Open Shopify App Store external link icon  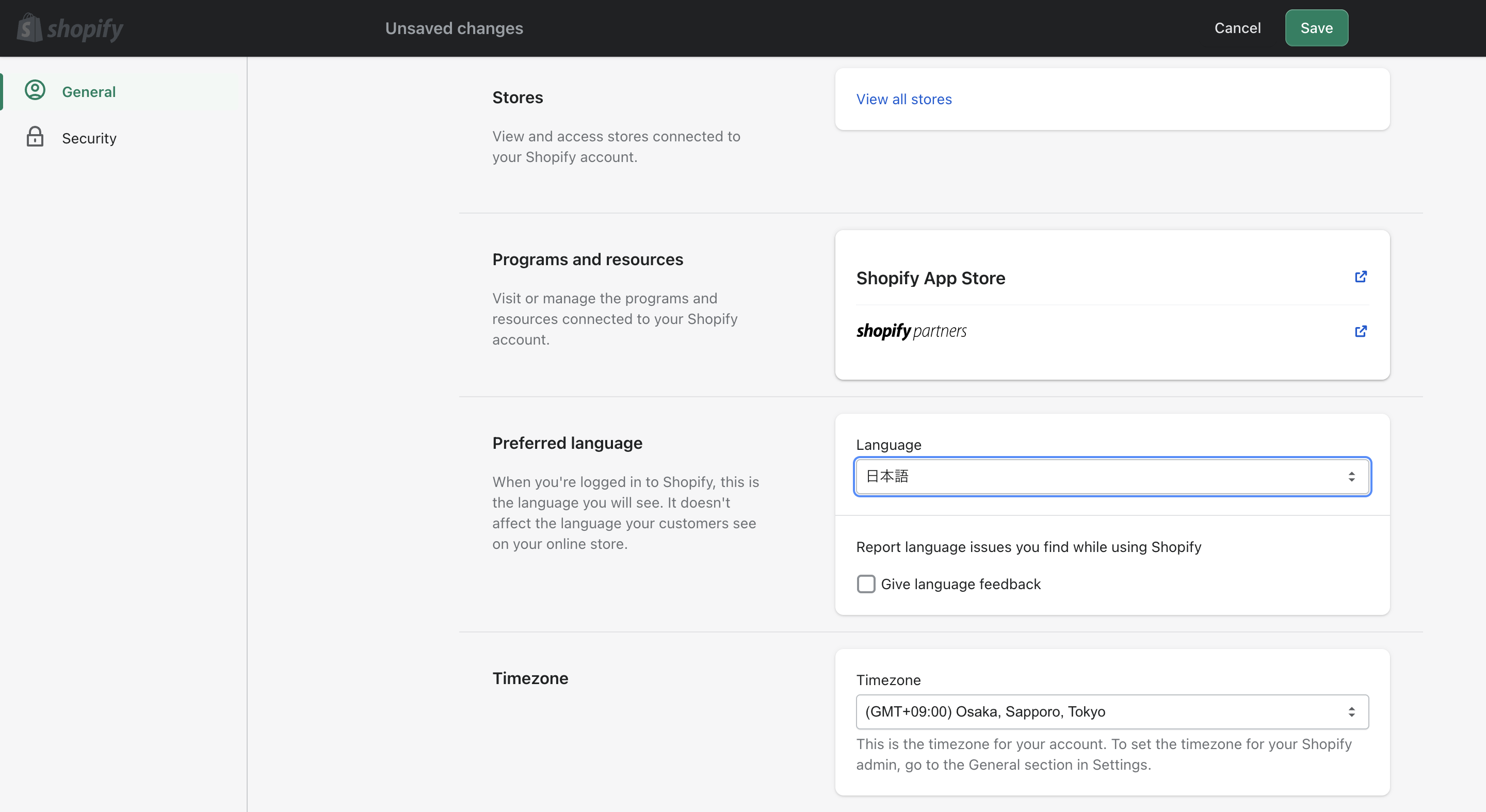(1360, 277)
